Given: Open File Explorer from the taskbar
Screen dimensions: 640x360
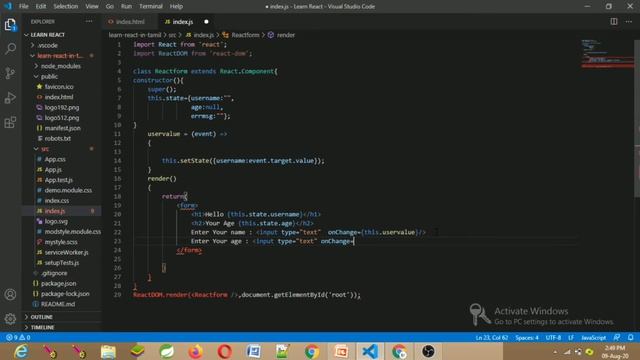Looking at the screenshot, I should pos(108,351).
